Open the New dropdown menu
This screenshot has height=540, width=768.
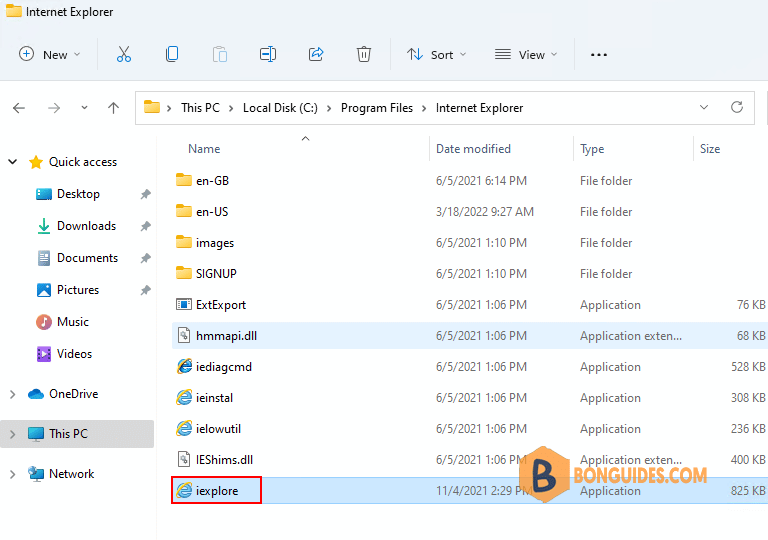pos(49,54)
